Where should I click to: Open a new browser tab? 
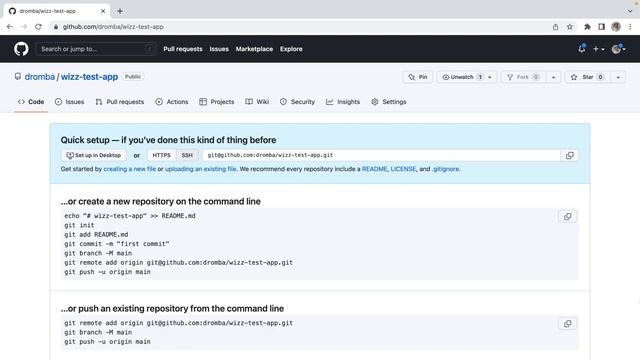click(120, 11)
